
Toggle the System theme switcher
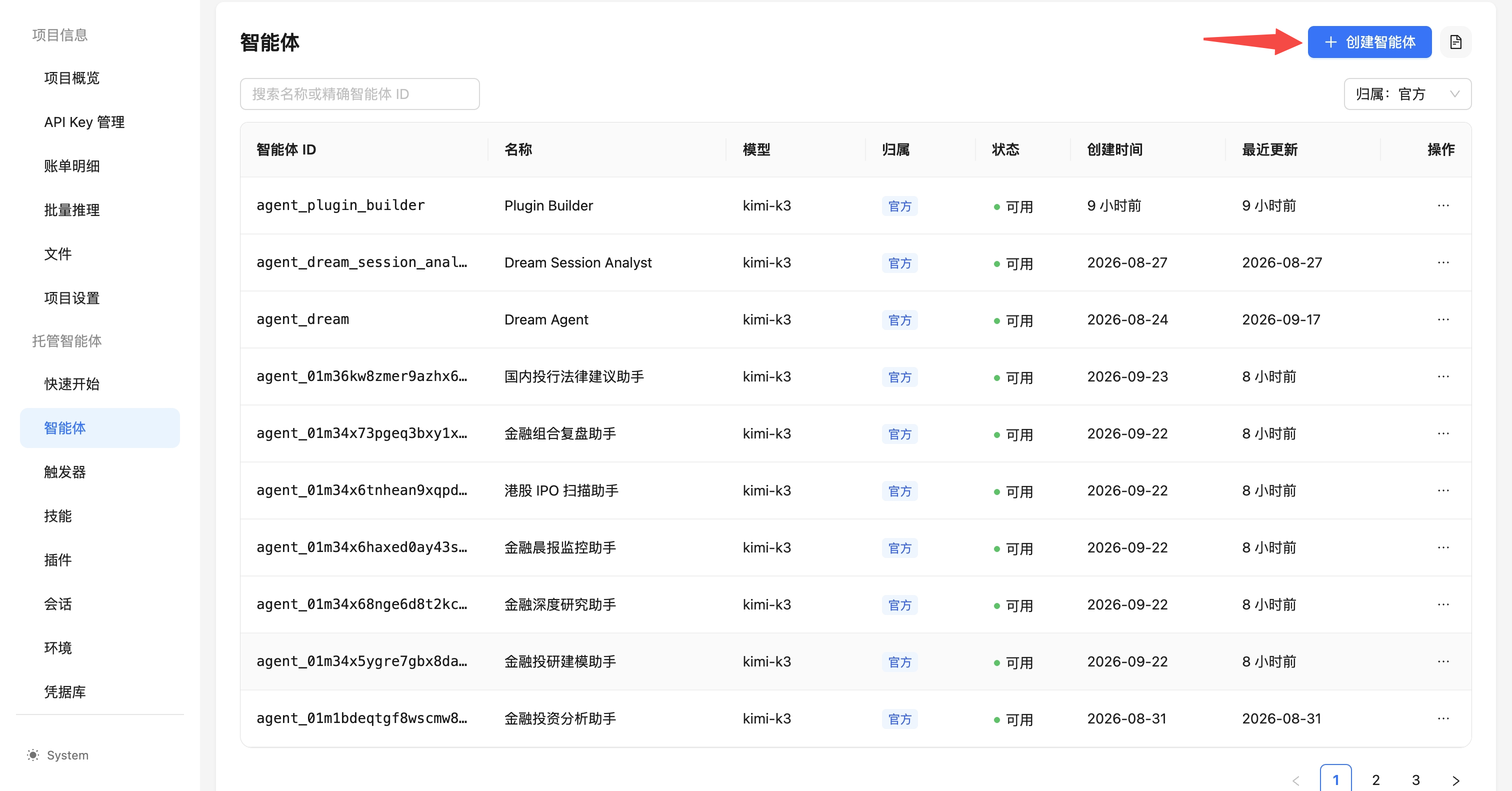[57, 755]
